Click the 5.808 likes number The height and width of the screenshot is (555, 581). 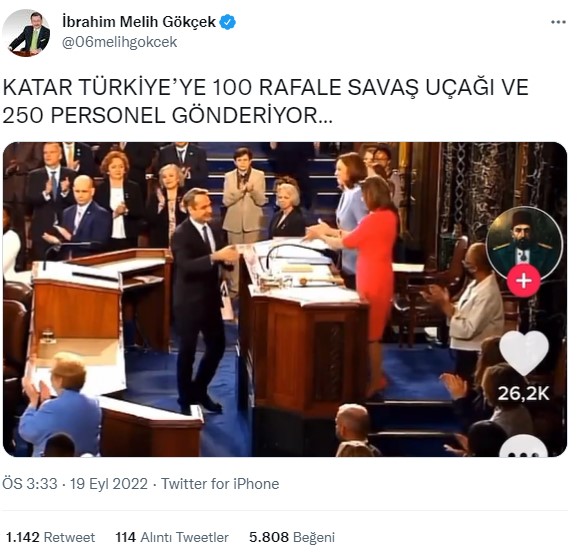269,537
